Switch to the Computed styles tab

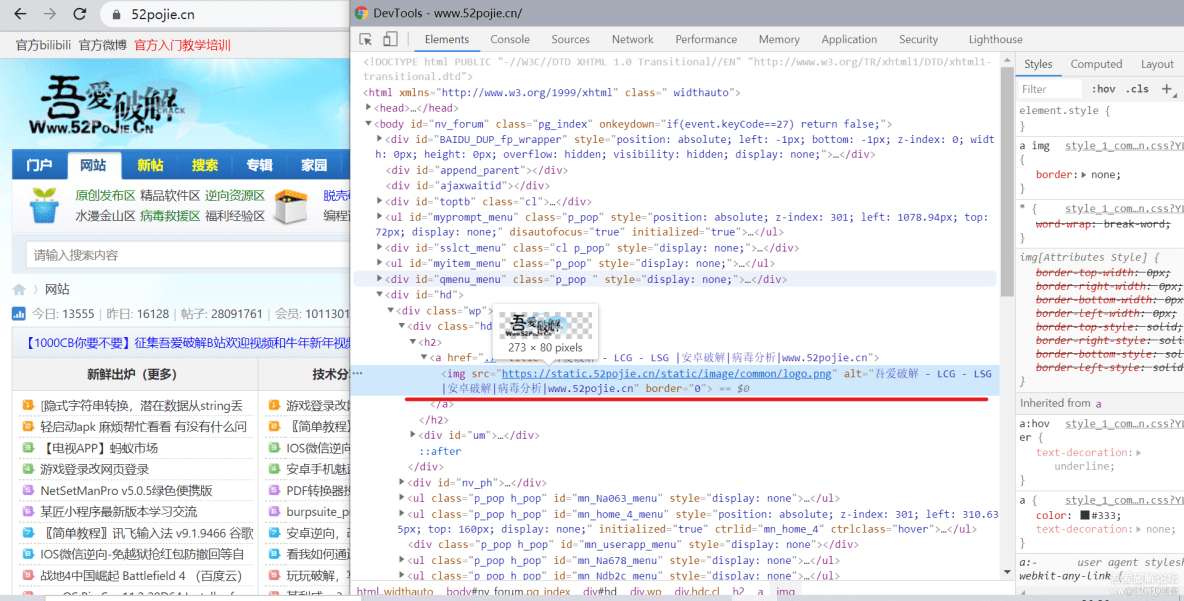coord(1096,64)
